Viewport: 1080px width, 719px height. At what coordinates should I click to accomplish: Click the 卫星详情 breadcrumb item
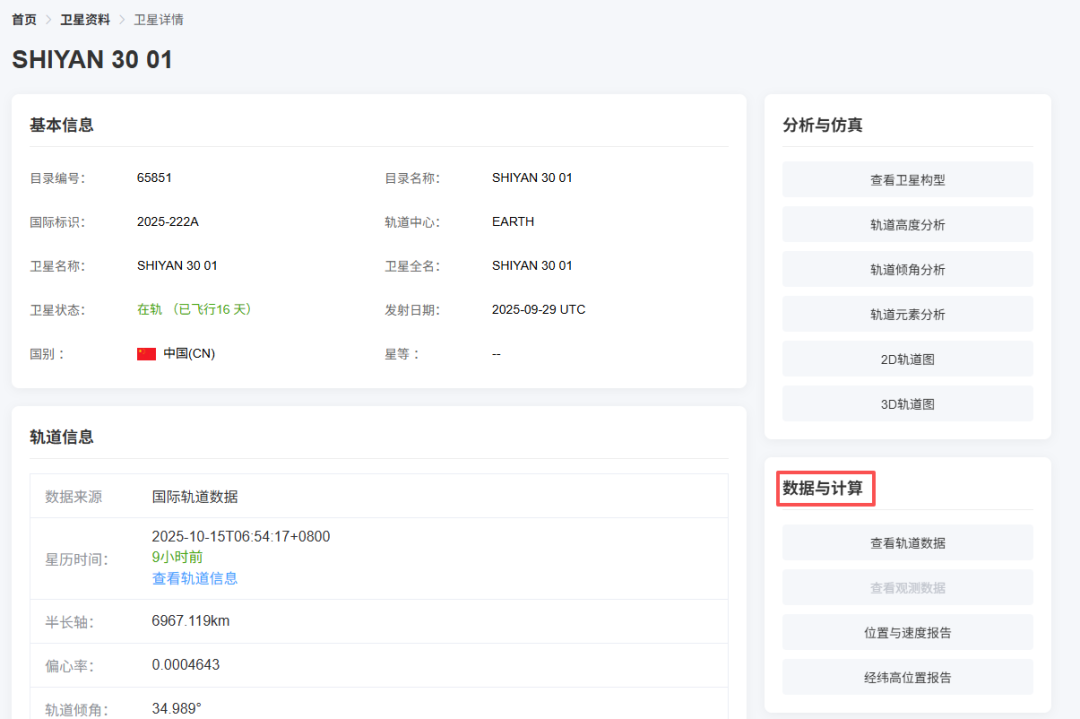pos(159,20)
